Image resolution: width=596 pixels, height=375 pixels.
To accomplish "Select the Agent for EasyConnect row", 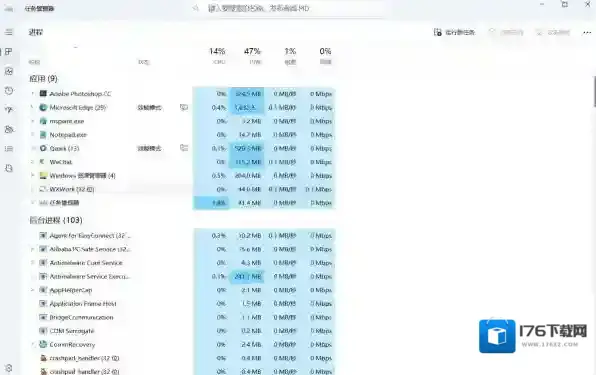I will tap(182, 236).
